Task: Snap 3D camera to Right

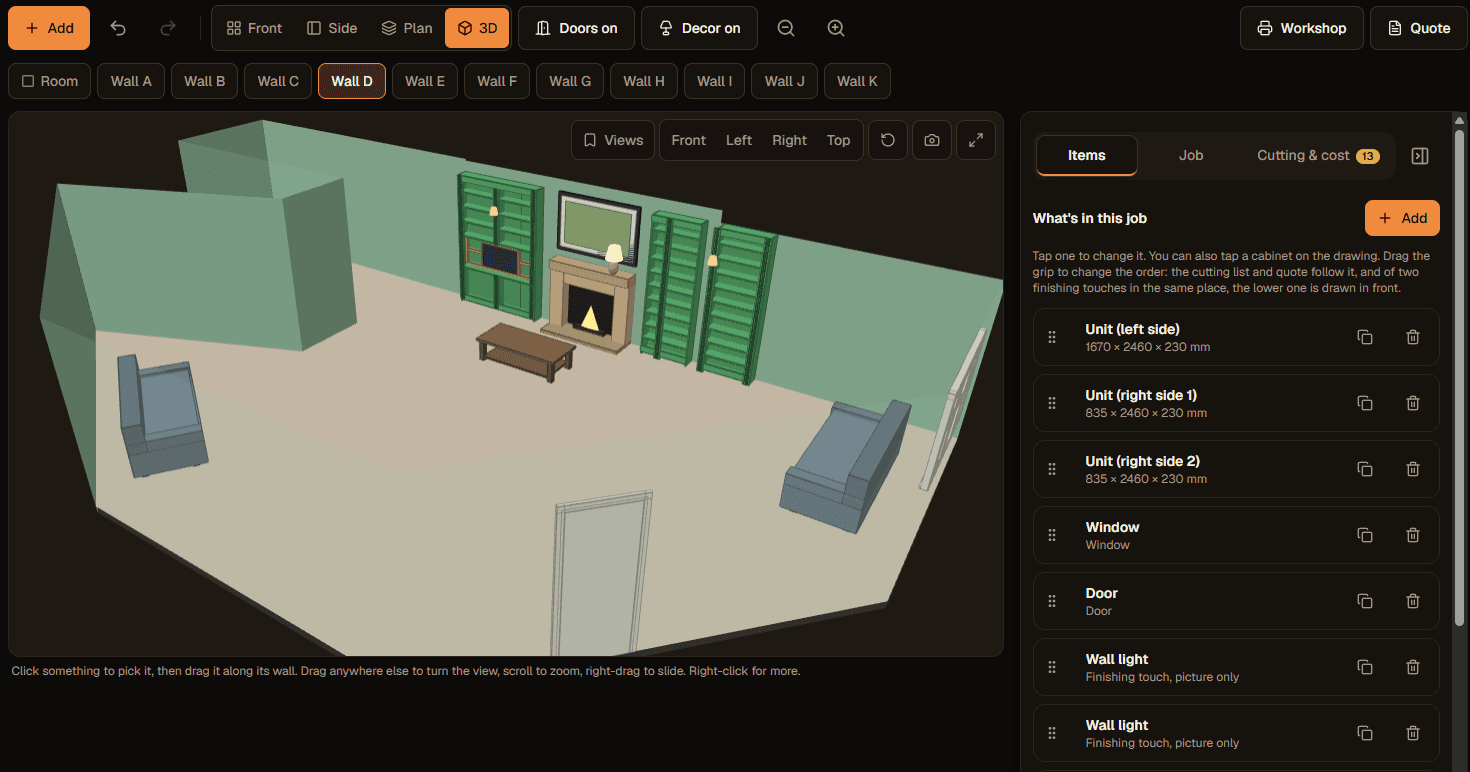Action: 789,140
